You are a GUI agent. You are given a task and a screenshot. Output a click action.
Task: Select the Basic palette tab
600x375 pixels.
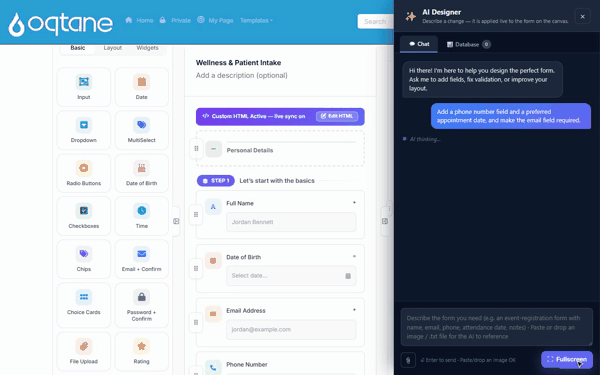pyautogui.click(x=78, y=48)
